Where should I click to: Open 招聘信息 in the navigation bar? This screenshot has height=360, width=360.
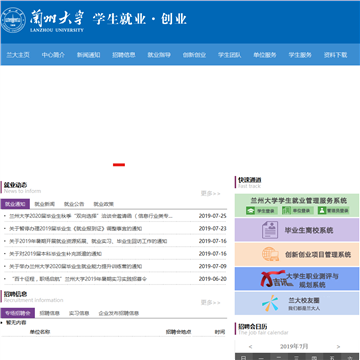[x=124, y=55]
